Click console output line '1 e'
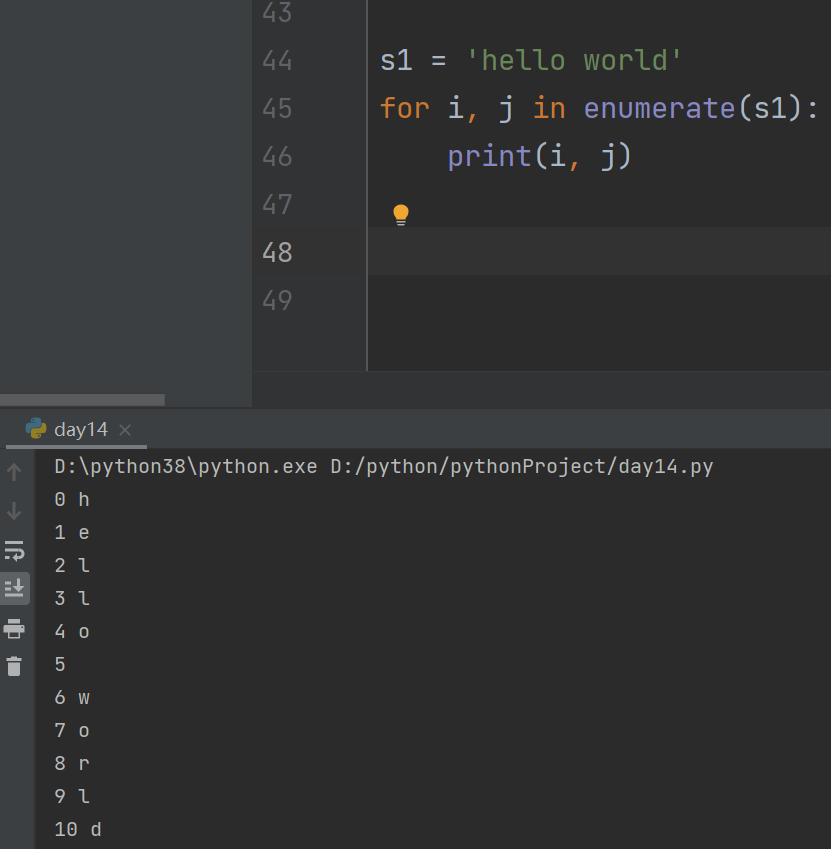The width and height of the screenshot is (831, 849). pyautogui.click(x=72, y=533)
